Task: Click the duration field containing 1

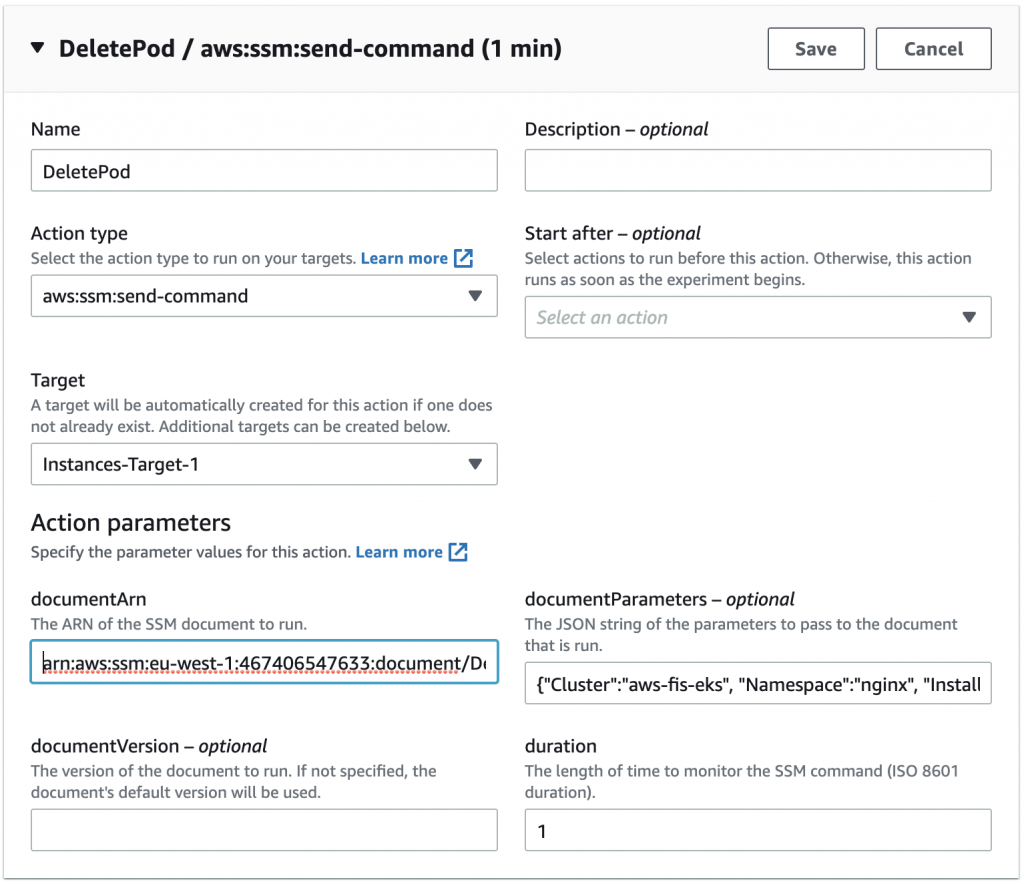Action: pyautogui.click(x=757, y=830)
